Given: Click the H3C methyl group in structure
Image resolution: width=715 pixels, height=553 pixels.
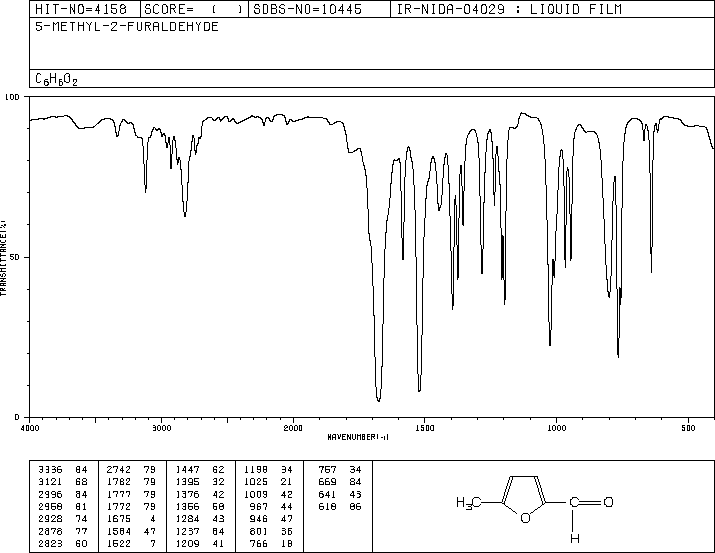Looking at the screenshot, I should [x=468, y=503].
